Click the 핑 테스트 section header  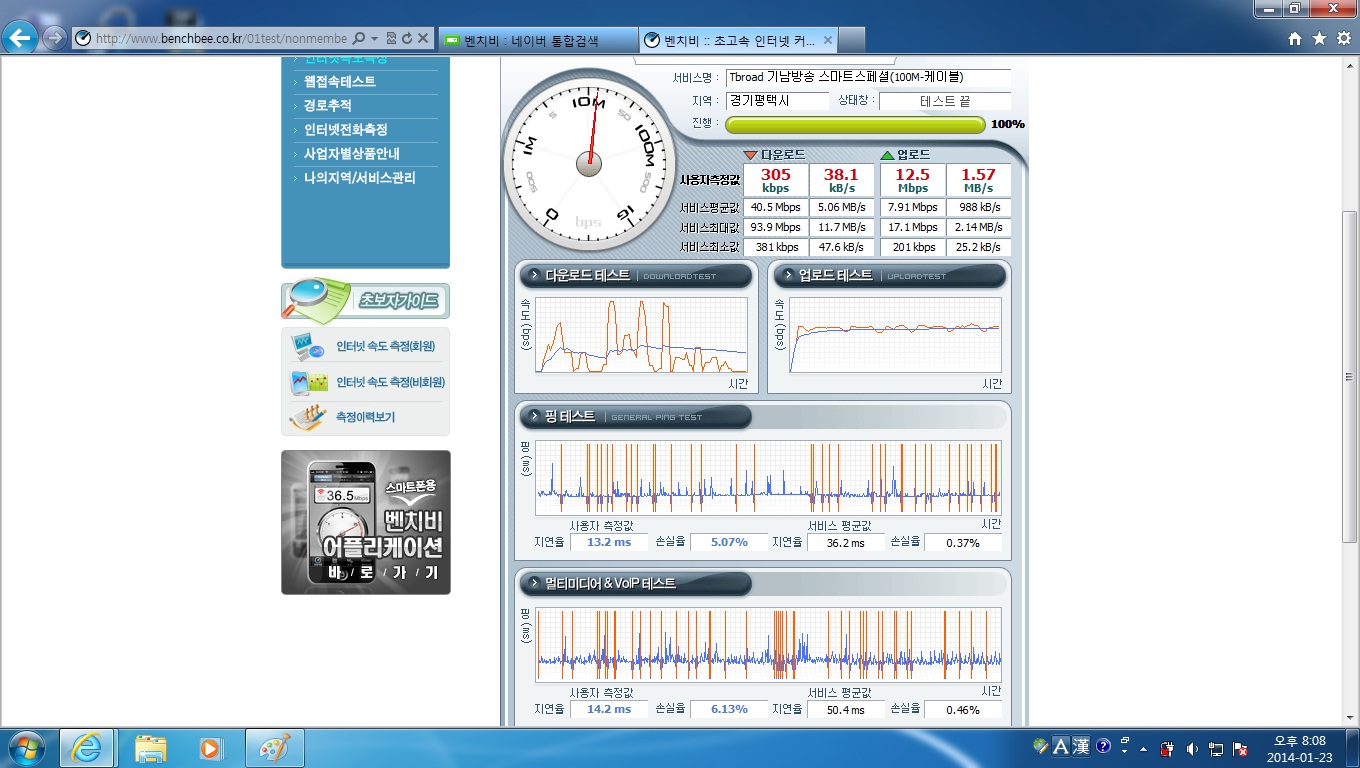[636, 416]
